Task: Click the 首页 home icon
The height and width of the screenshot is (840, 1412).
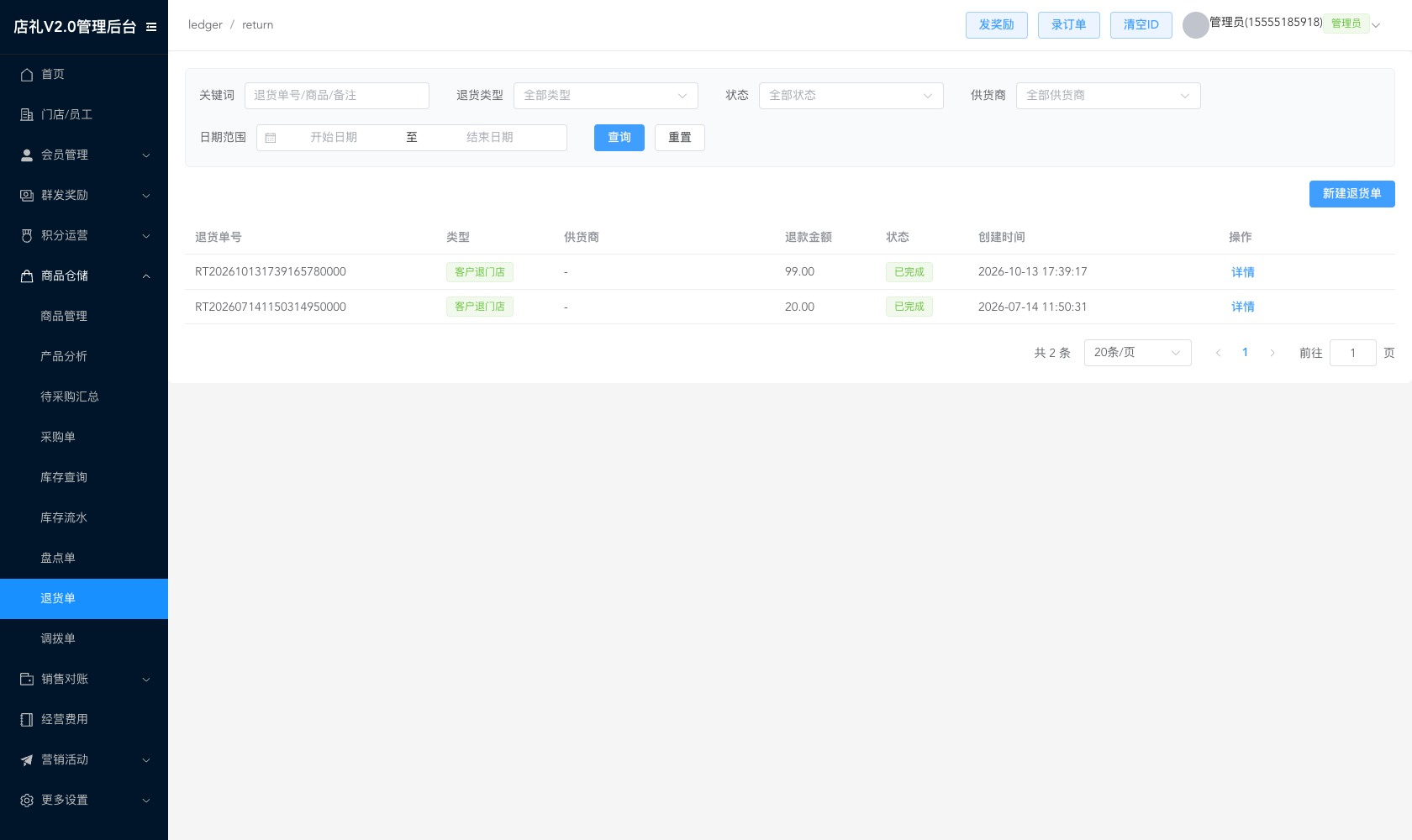Action: tap(27, 75)
